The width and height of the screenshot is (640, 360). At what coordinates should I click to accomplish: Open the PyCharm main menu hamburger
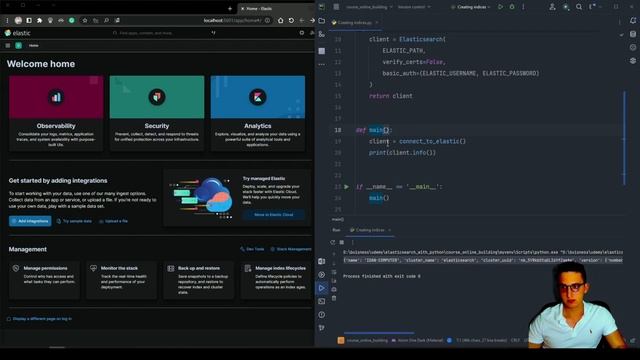coord(336,7)
